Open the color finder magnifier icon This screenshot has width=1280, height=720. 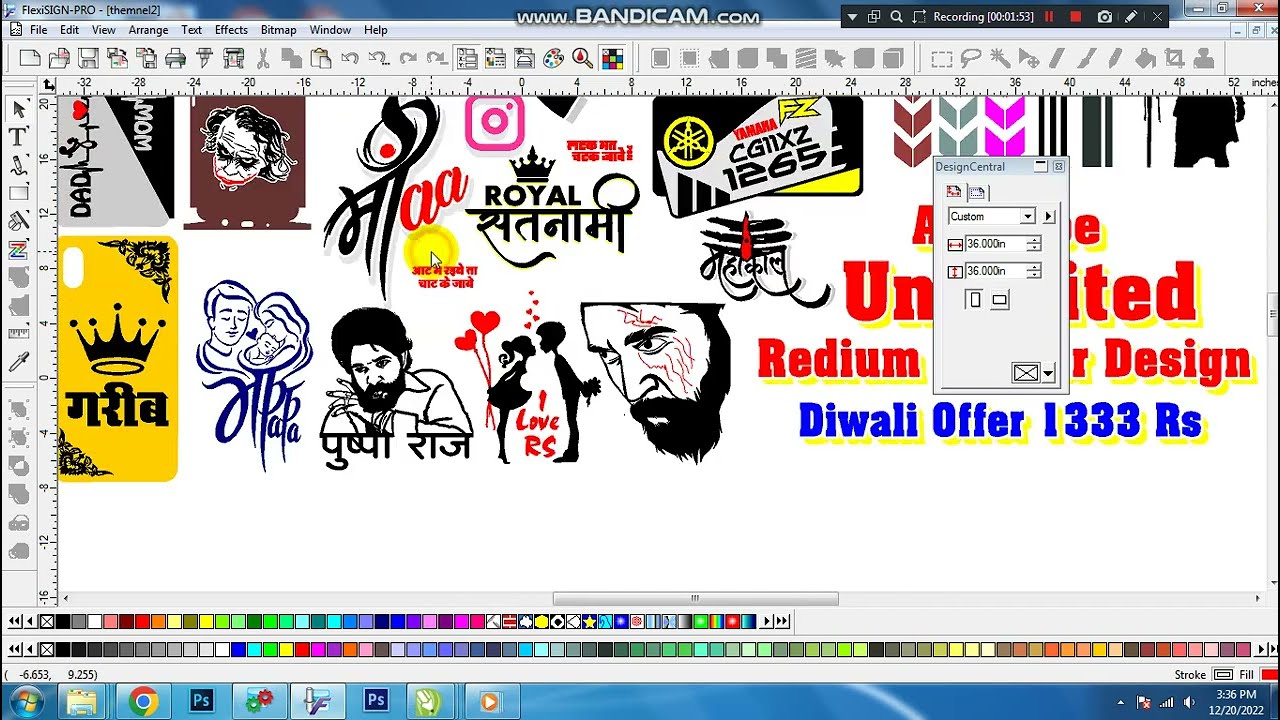click(x=582, y=58)
